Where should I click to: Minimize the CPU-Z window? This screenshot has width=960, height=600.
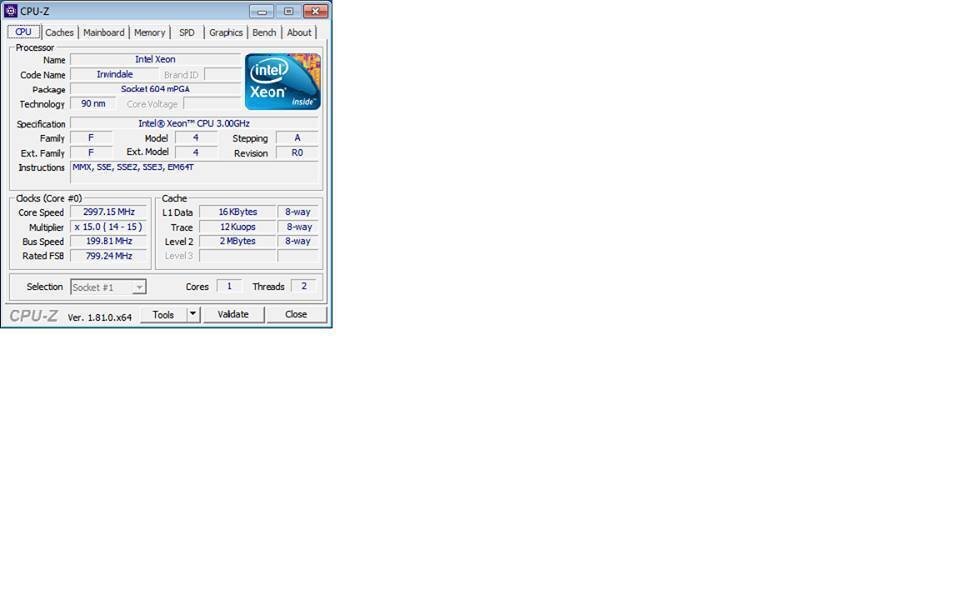pyautogui.click(x=261, y=11)
